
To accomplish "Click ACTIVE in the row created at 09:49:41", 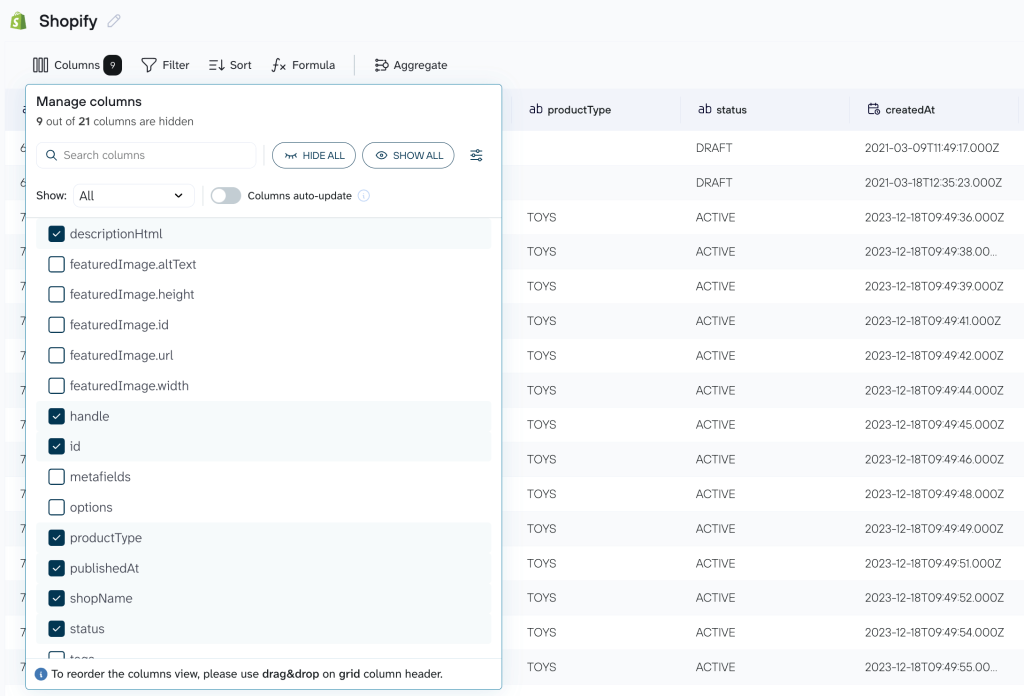I will [x=715, y=321].
